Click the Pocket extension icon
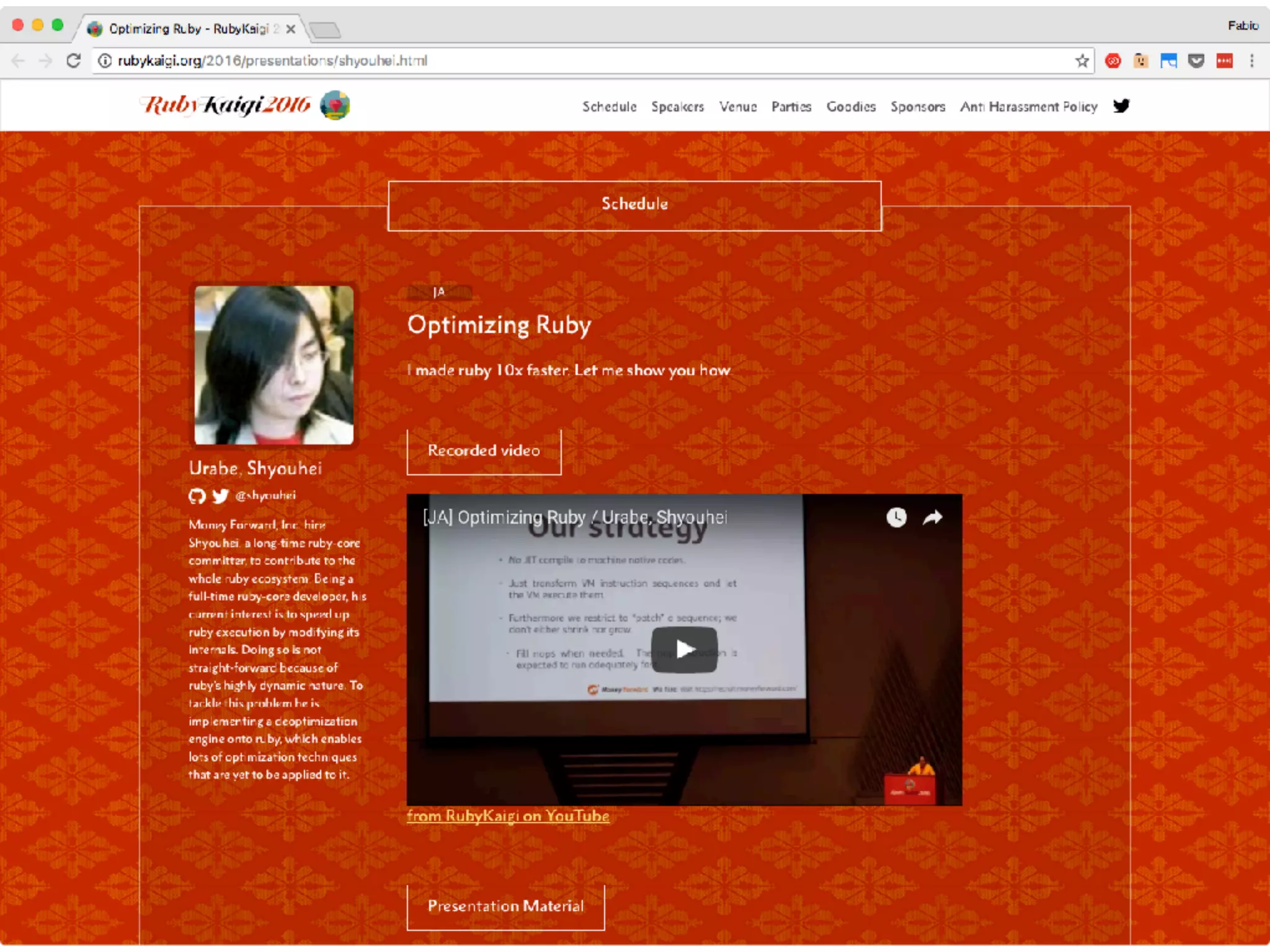 [1196, 61]
